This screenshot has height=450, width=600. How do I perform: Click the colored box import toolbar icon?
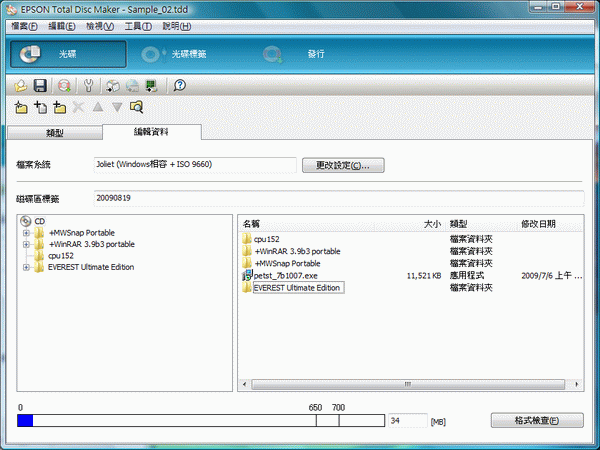[x=112, y=86]
